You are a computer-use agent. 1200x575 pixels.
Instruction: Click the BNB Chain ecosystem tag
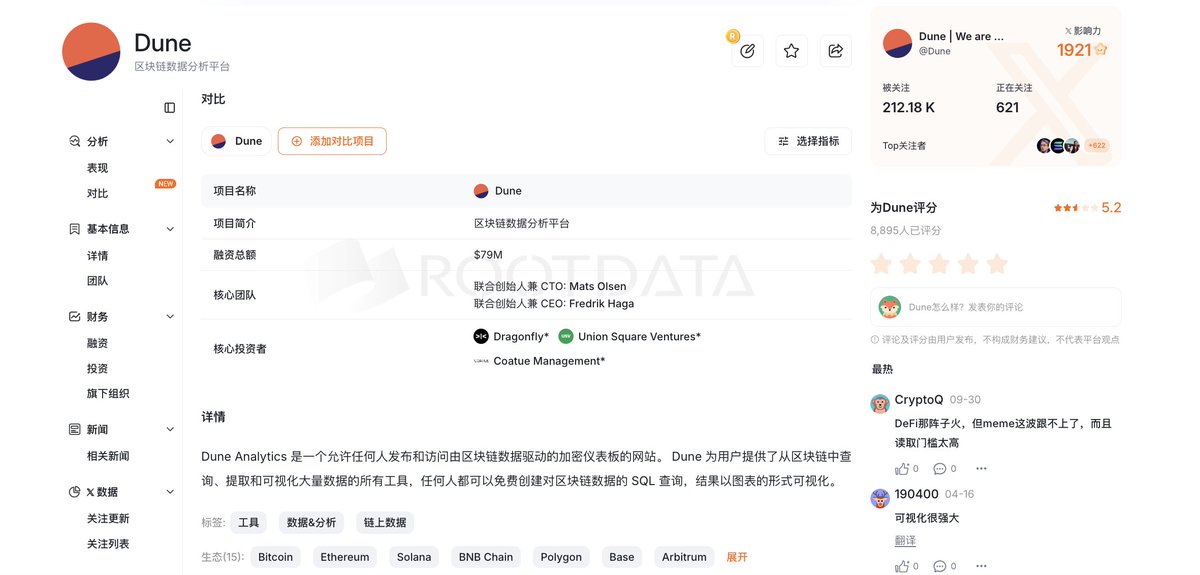click(x=486, y=557)
